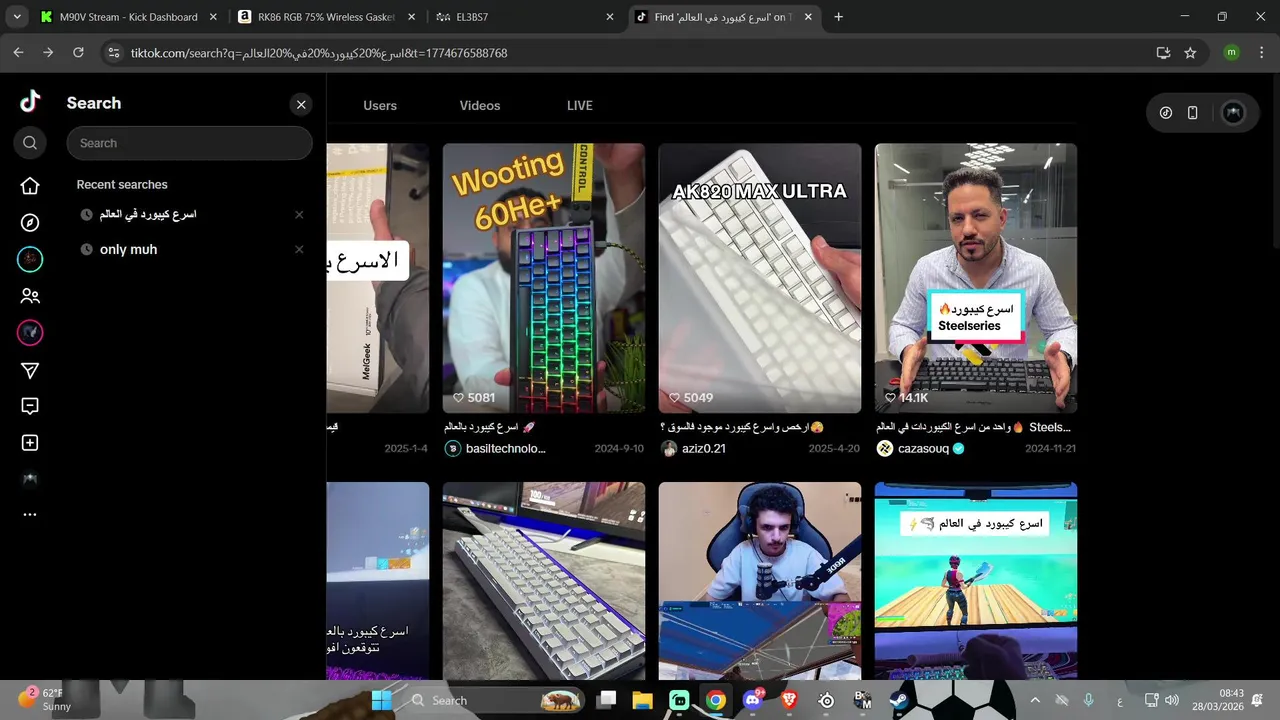Open the Steelseries keyboard video thumbnail

point(976,278)
